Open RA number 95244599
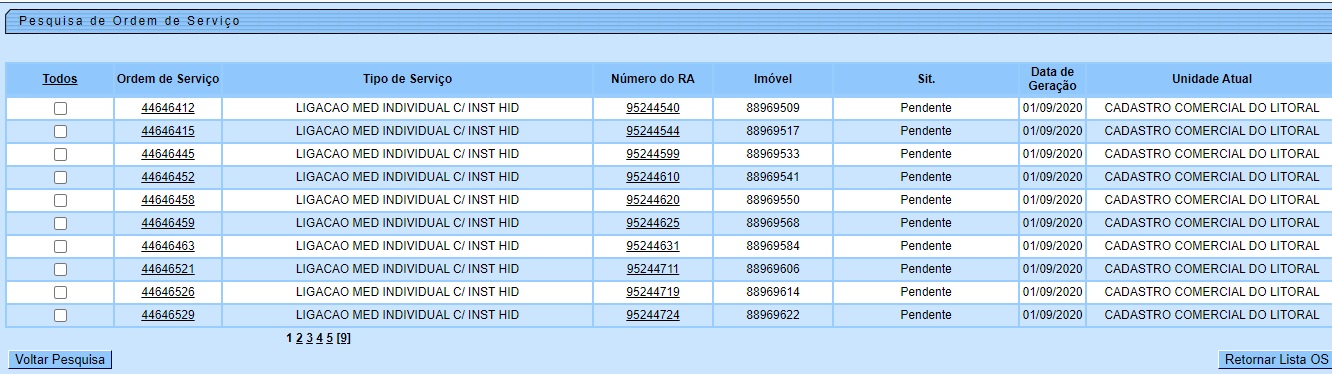This screenshot has width=1332, height=374. tap(653, 154)
